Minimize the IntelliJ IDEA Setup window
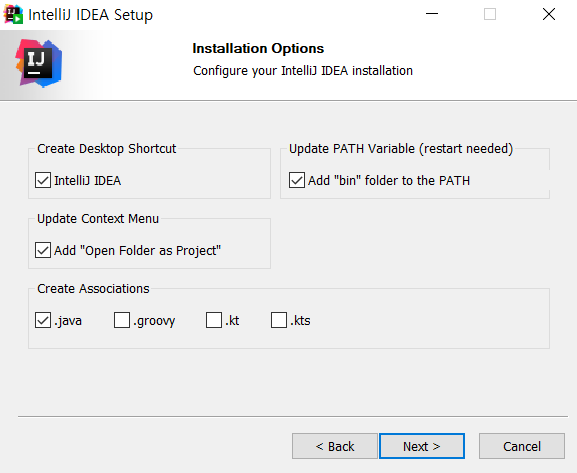Viewport: 577px width, 473px height. (432, 14)
